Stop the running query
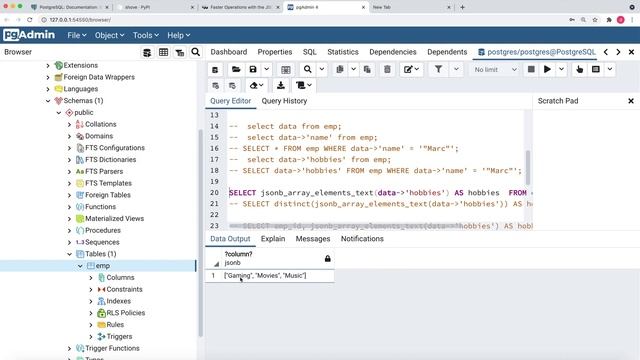The width and height of the screenshot is (640, 360). coord(531,70)
